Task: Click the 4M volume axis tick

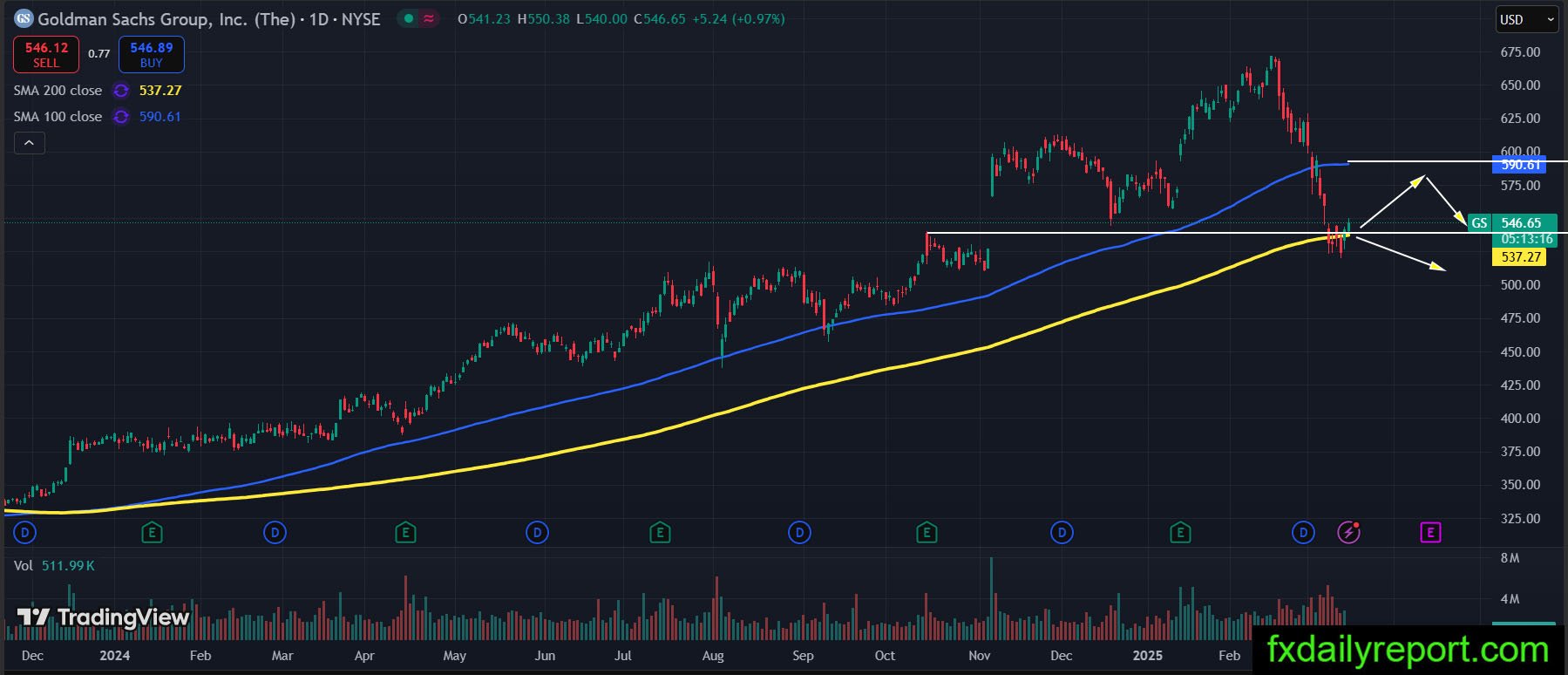Action: (1510, 599)
